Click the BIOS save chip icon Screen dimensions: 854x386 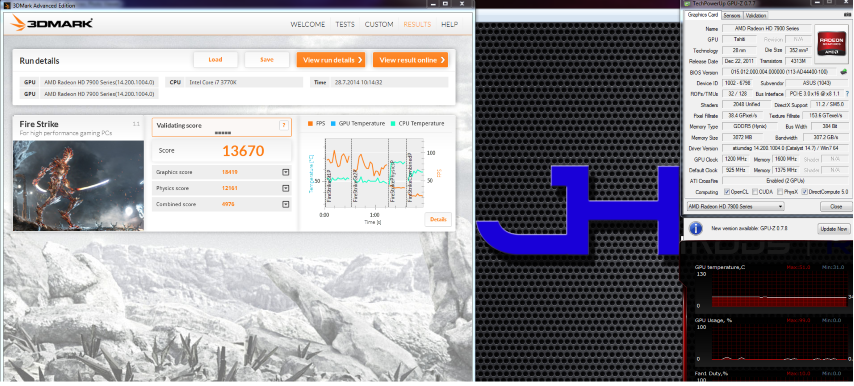844,71
